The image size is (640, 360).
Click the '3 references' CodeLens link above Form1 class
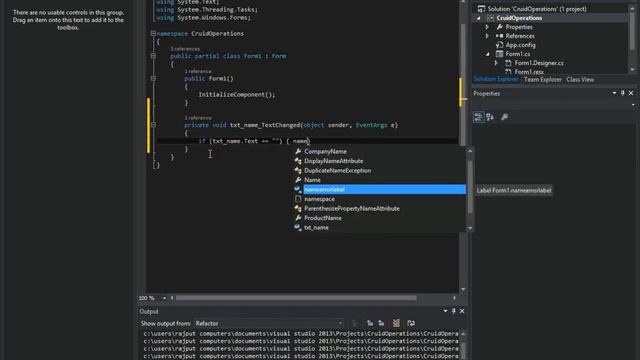pyautogui.click(x=185, y=49)
